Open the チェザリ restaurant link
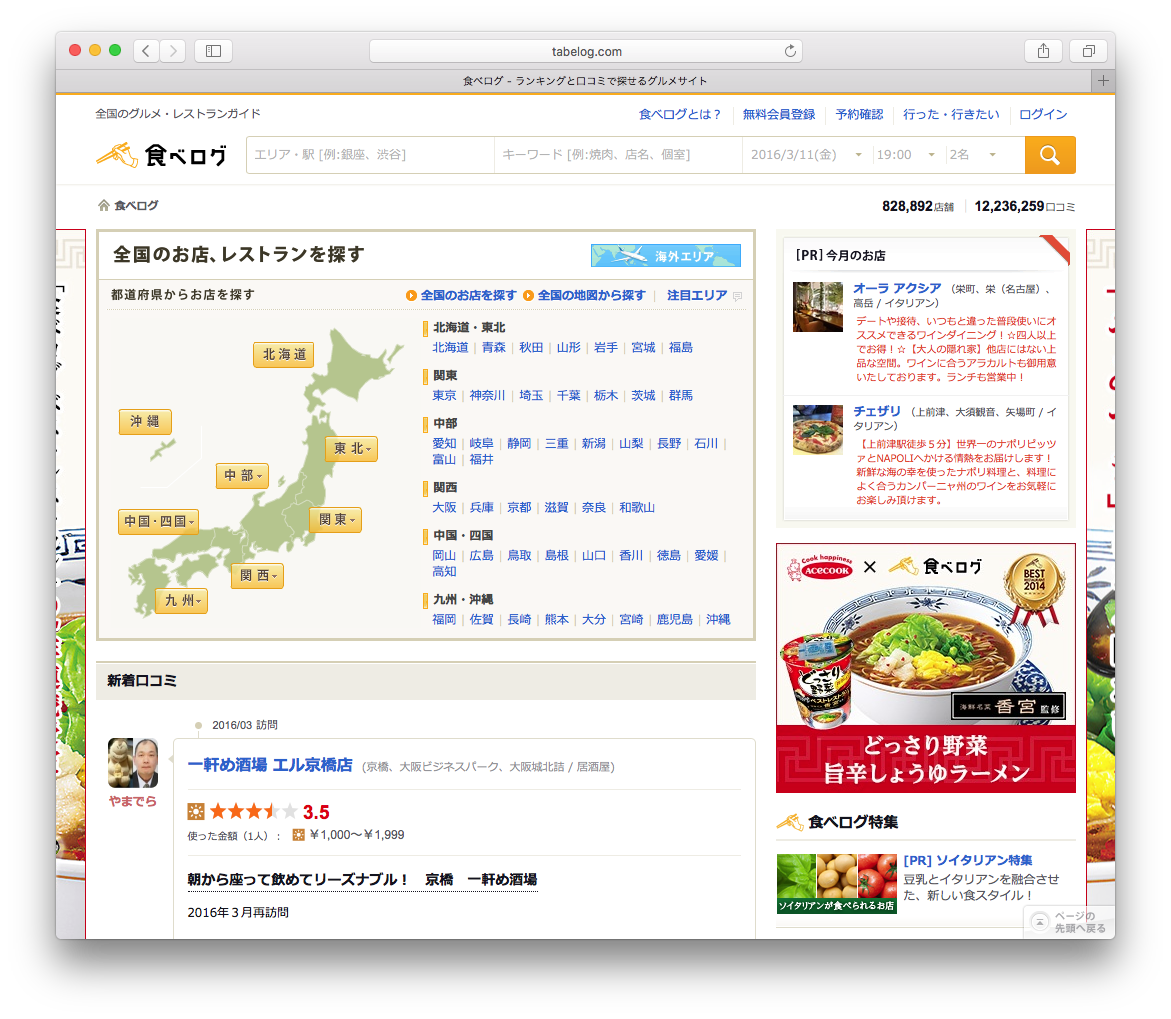The width and height of the screenshot is (1171, 1019). point(877,411)
